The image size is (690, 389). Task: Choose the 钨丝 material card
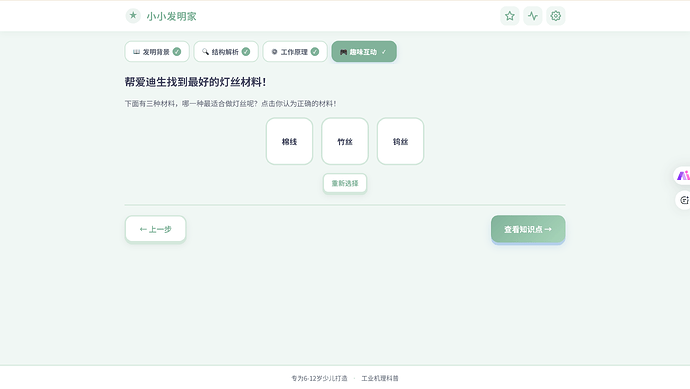click(400, 141)
